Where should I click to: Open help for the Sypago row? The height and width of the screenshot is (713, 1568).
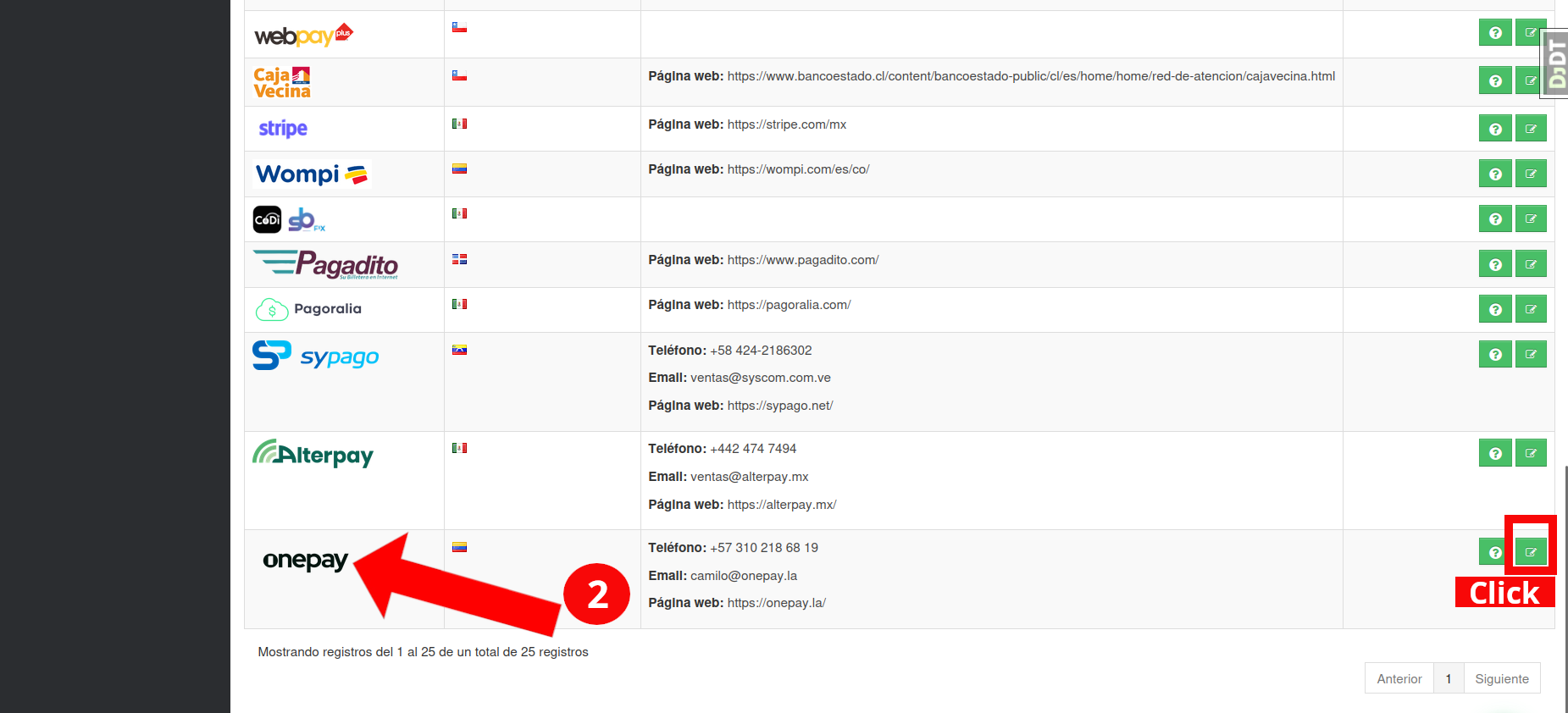pos(1495,354)
